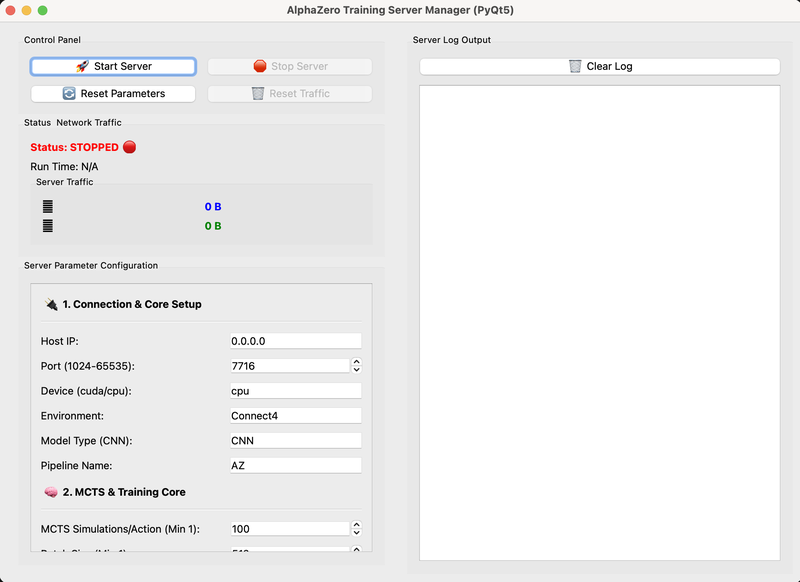Image resolution: width=800 pixels, height=582 pixels.
Task: Click inside the empty Server Log Output area
Action: click(599, 322)
